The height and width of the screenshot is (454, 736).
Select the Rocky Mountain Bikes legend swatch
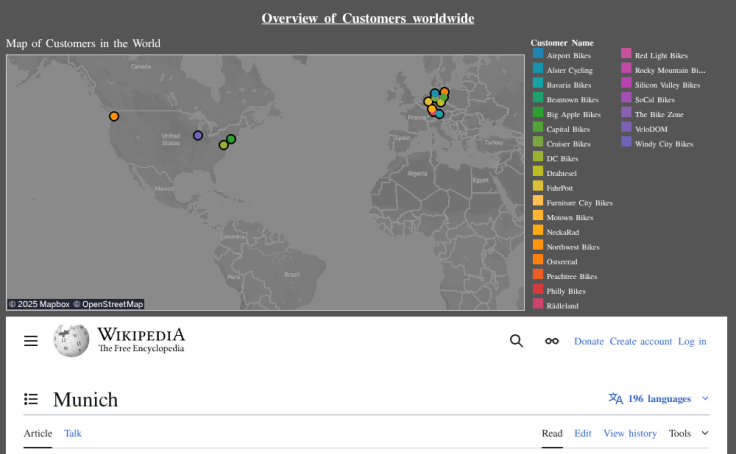click(626, 68)
